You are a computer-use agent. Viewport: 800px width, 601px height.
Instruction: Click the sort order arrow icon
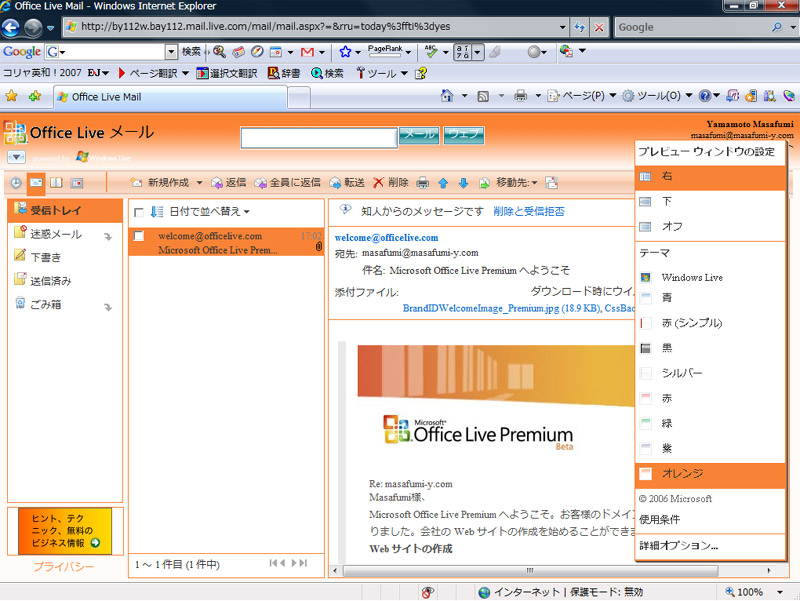pyautogui.click(x=157, y=211)
